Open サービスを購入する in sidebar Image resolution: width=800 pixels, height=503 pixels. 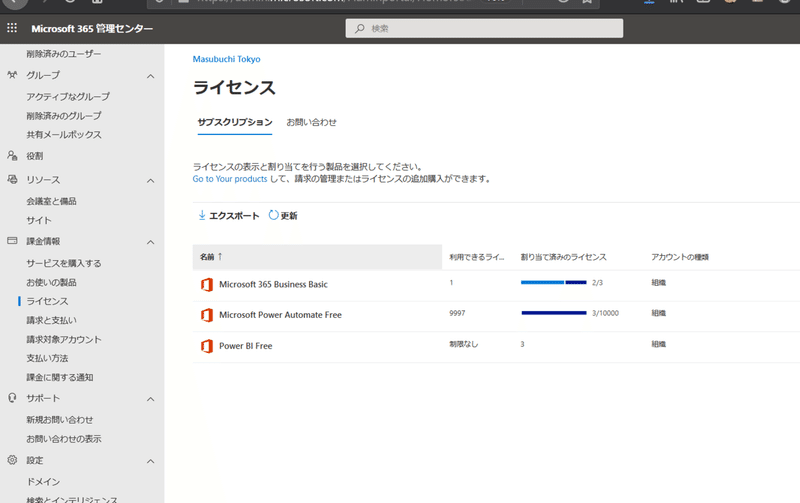tap(64, 263)
